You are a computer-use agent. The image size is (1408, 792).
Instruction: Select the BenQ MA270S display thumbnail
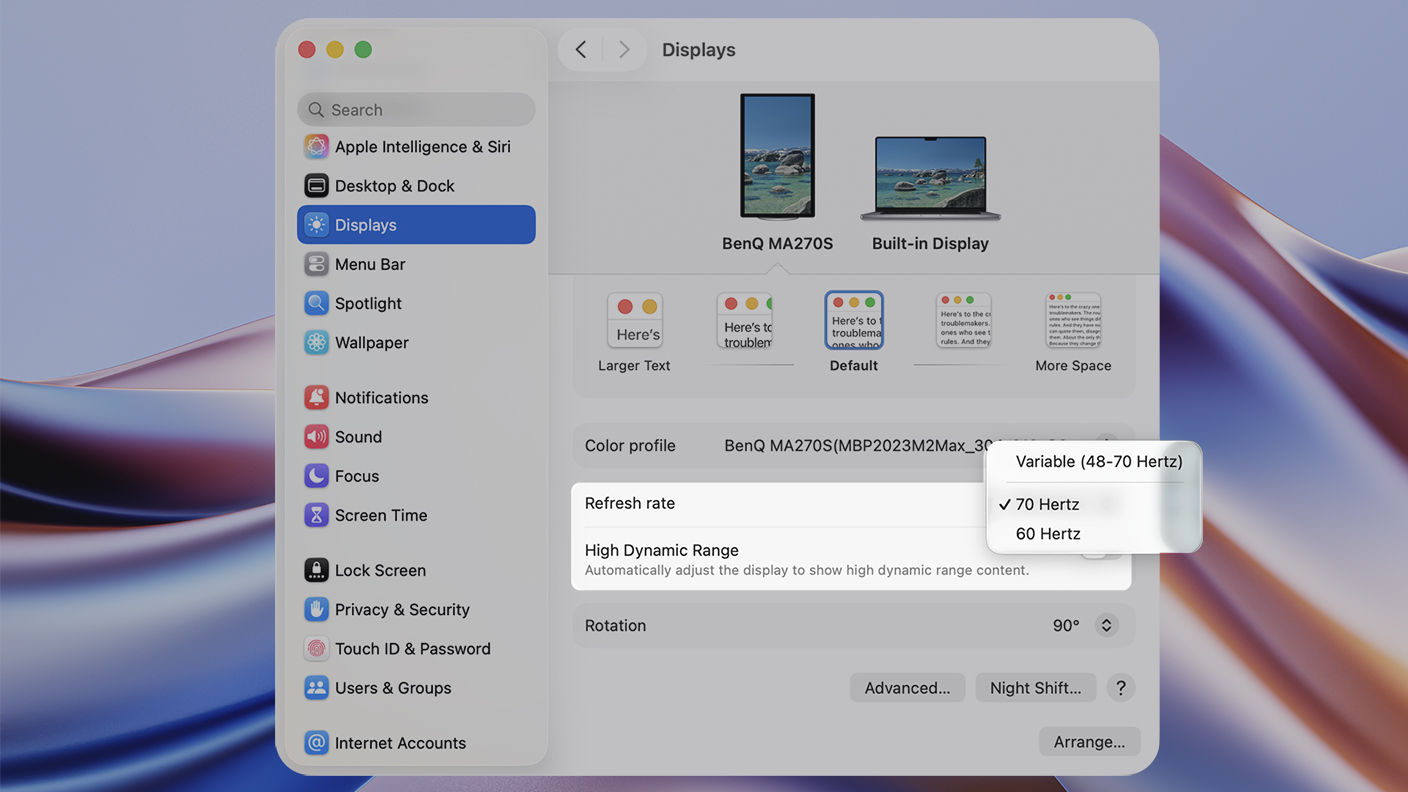(x=777, y=157)
